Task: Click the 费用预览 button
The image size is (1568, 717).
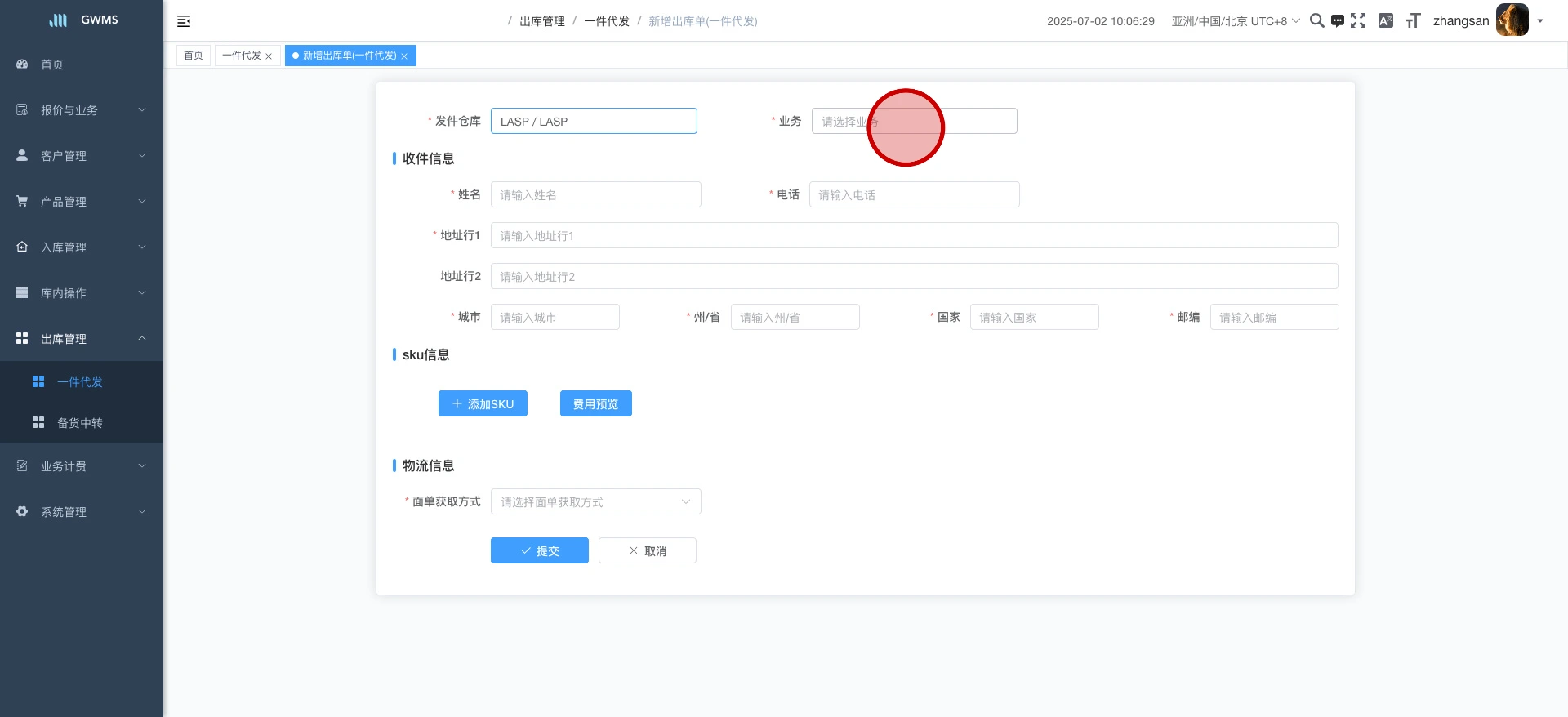Action: [595, 403]
